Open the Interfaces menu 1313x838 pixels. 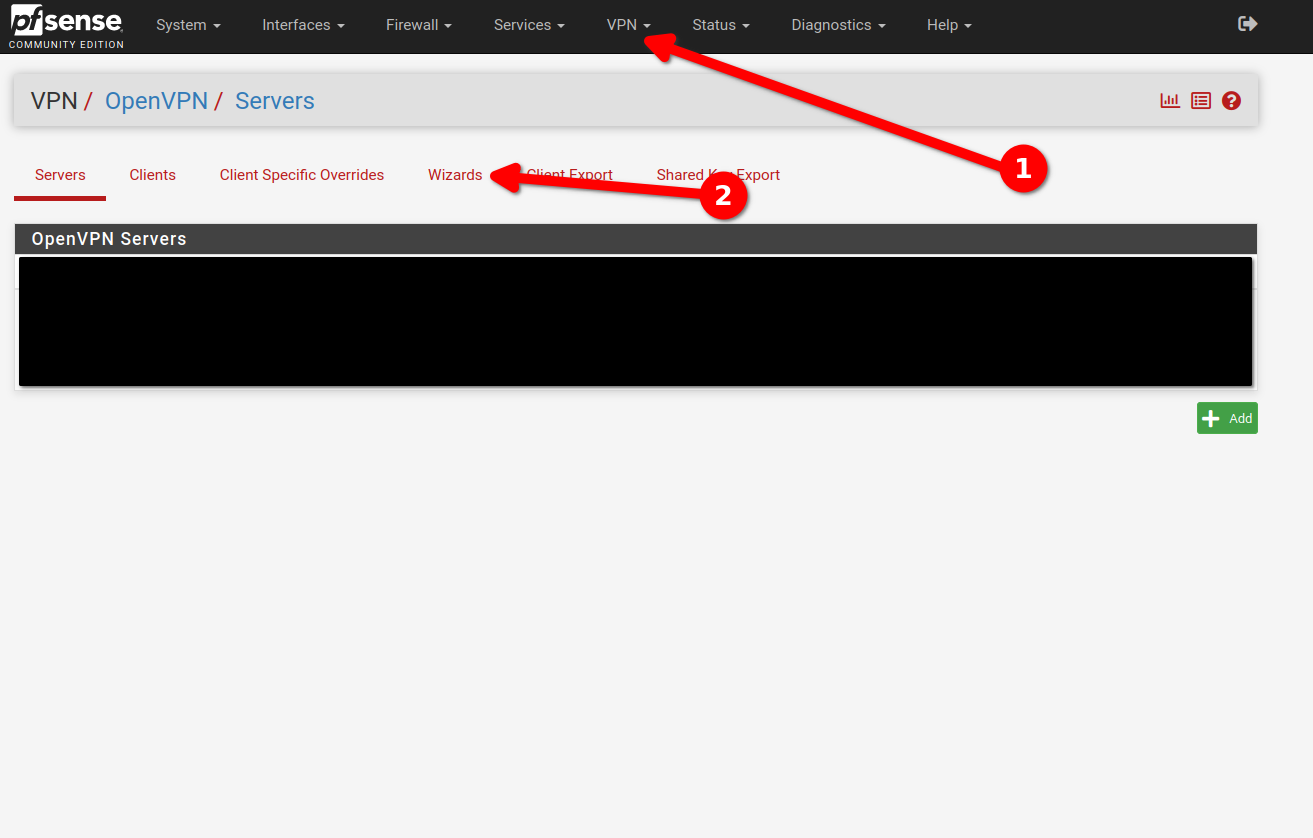(x=303, y=25)
